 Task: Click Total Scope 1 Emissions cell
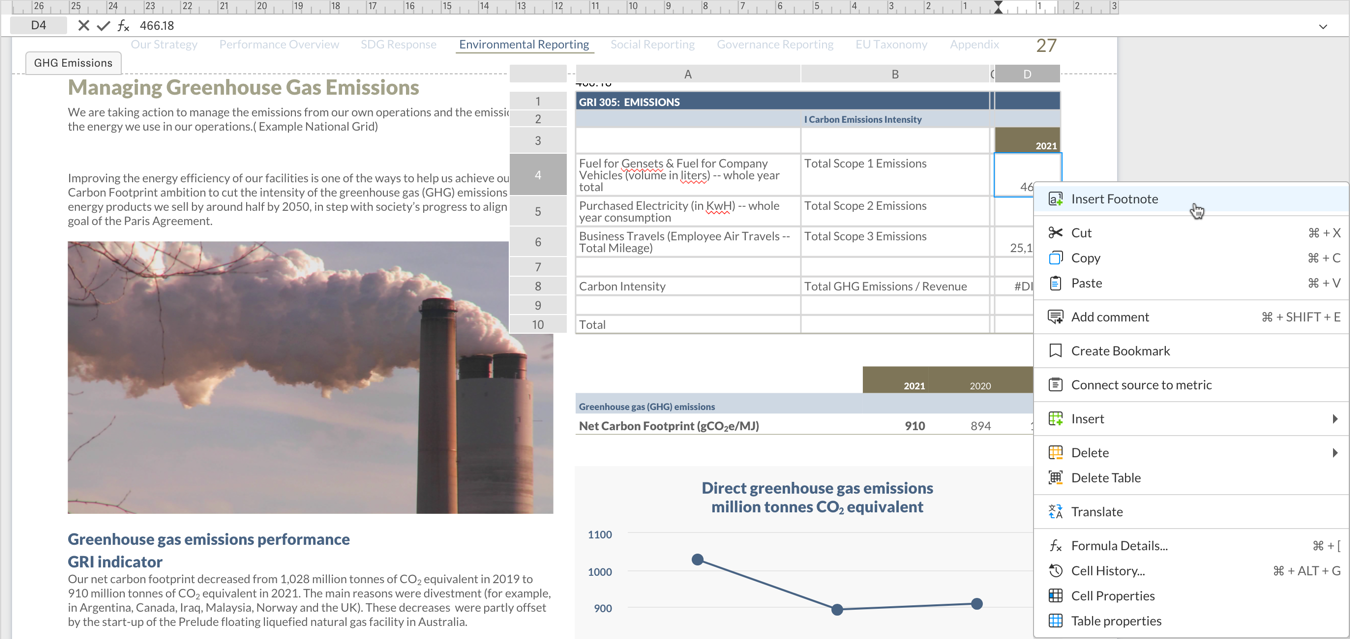click(x=896, y=175)
